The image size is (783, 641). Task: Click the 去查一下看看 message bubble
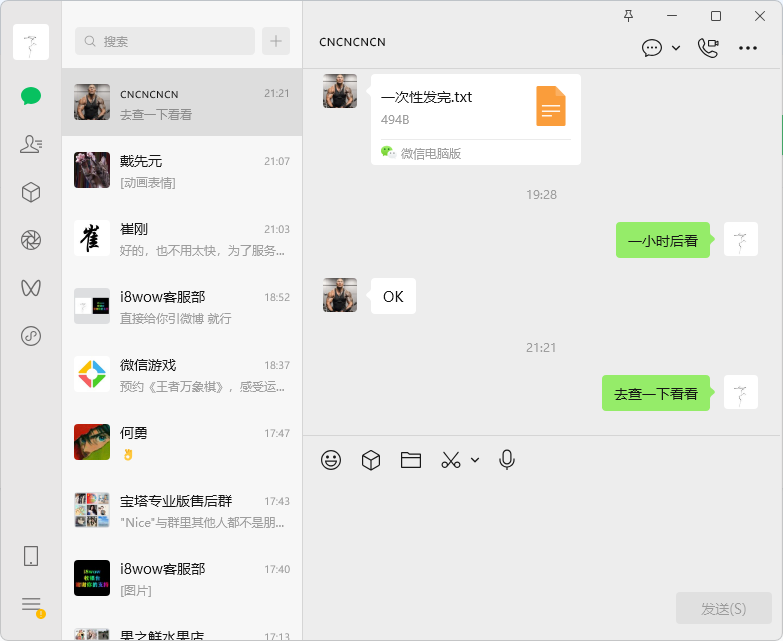pyautogui.click(x=656, y=393)
